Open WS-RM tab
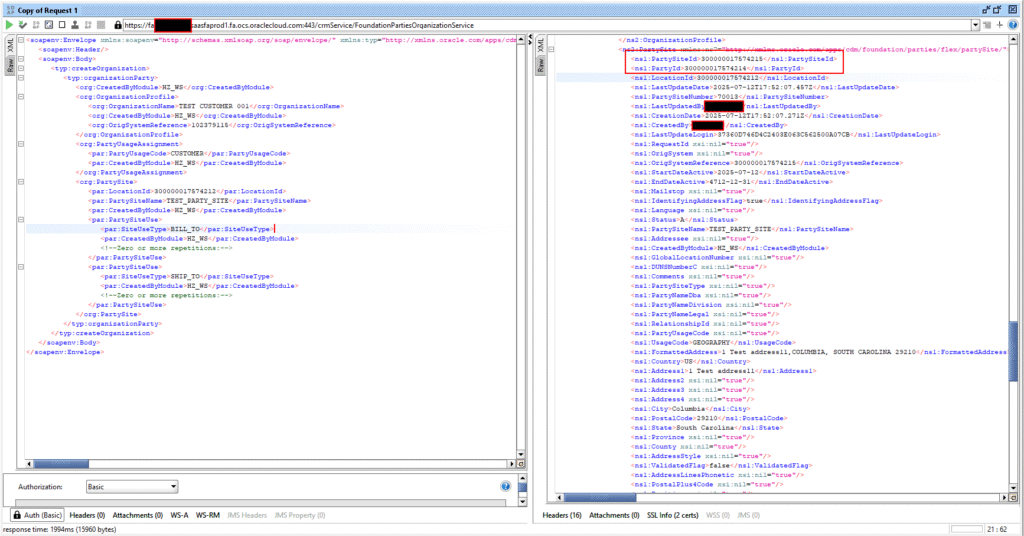1024x536 pixels. pyautogui.click(x=208, y=515)
